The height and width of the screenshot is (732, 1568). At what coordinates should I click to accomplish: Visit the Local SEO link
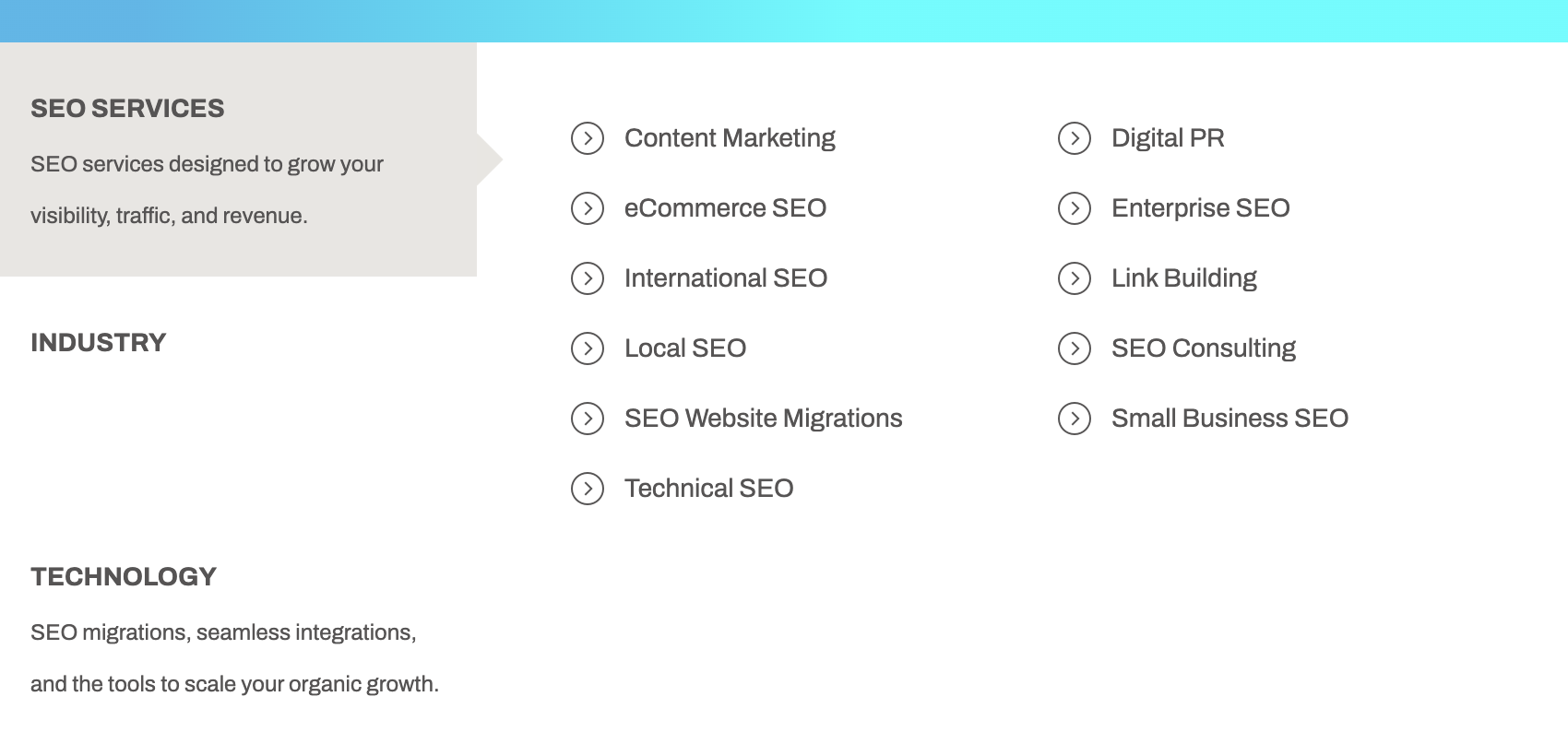685,348
